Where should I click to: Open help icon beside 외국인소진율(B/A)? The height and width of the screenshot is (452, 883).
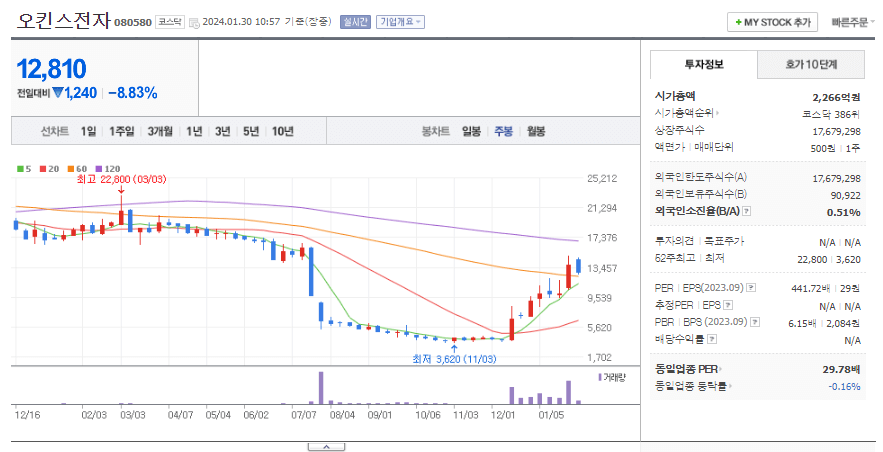(x=747, y=211)
